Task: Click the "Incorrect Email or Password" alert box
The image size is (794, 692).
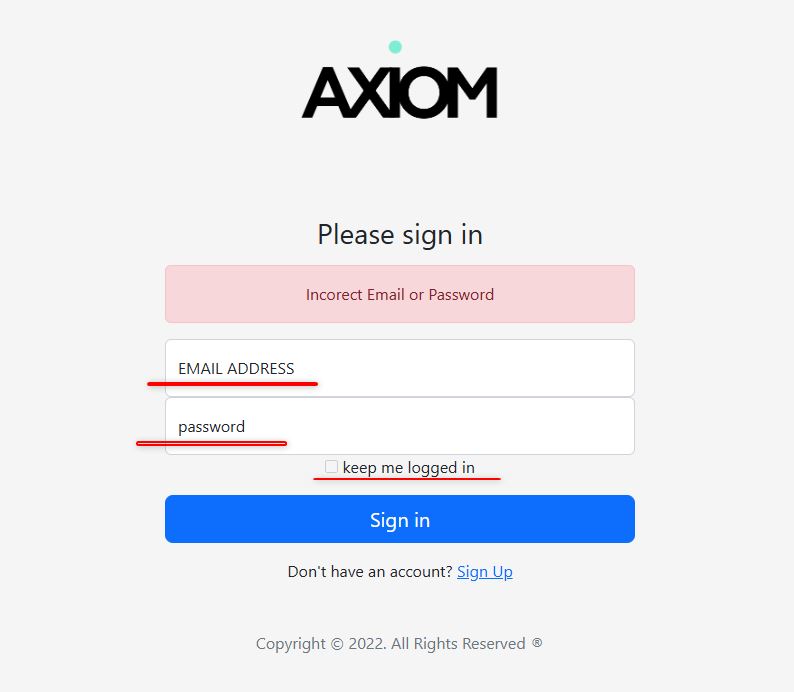Action: tap(400, 294)
